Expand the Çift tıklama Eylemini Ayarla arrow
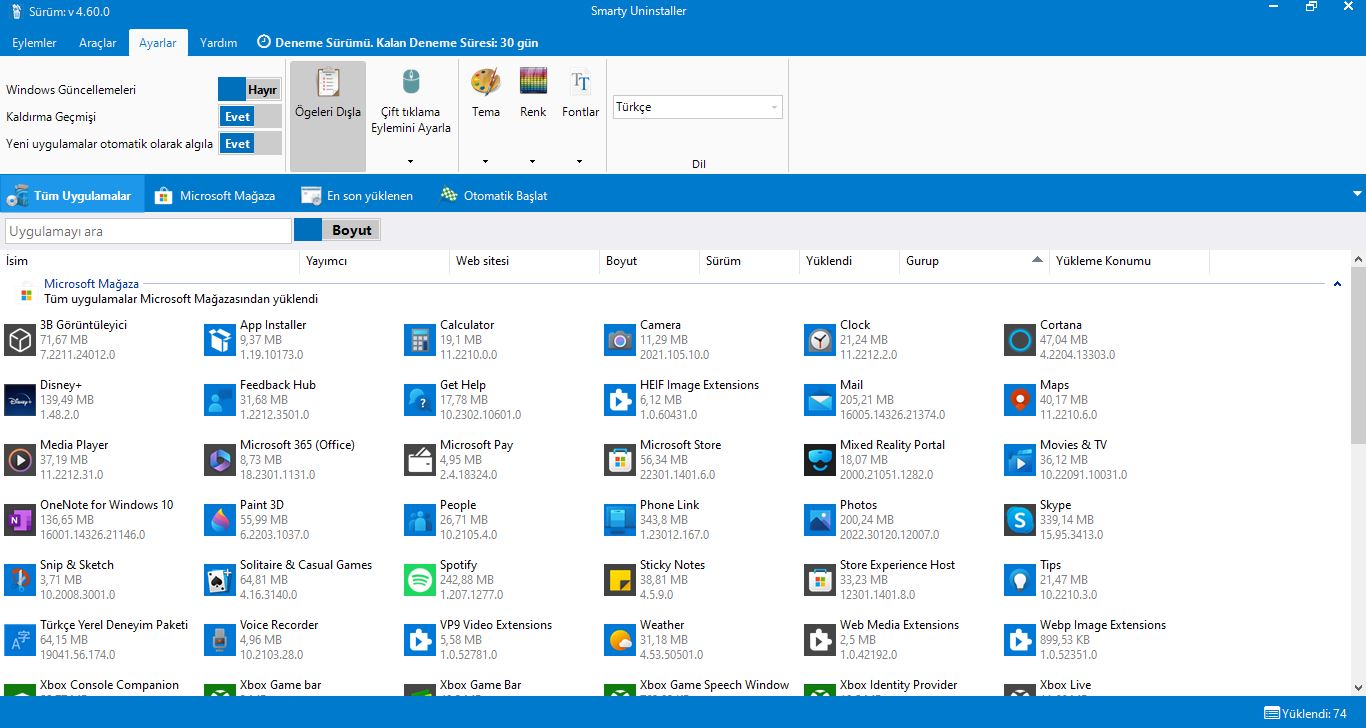This screenshot has height=728, width=1366. click(411, 161)
